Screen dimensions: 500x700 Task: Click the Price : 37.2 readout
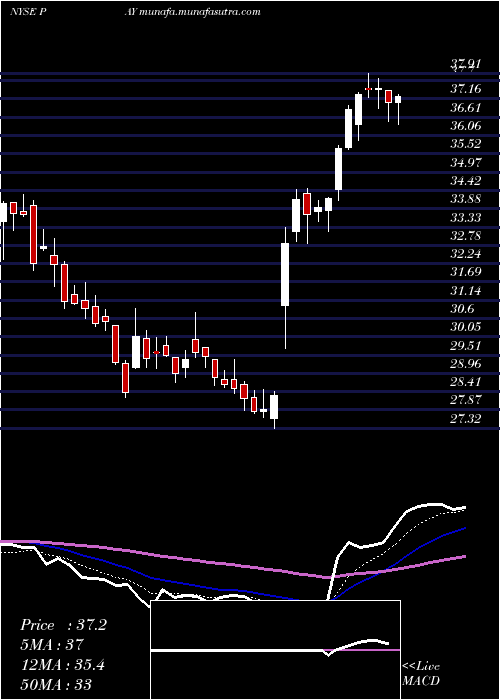[63, 625]
